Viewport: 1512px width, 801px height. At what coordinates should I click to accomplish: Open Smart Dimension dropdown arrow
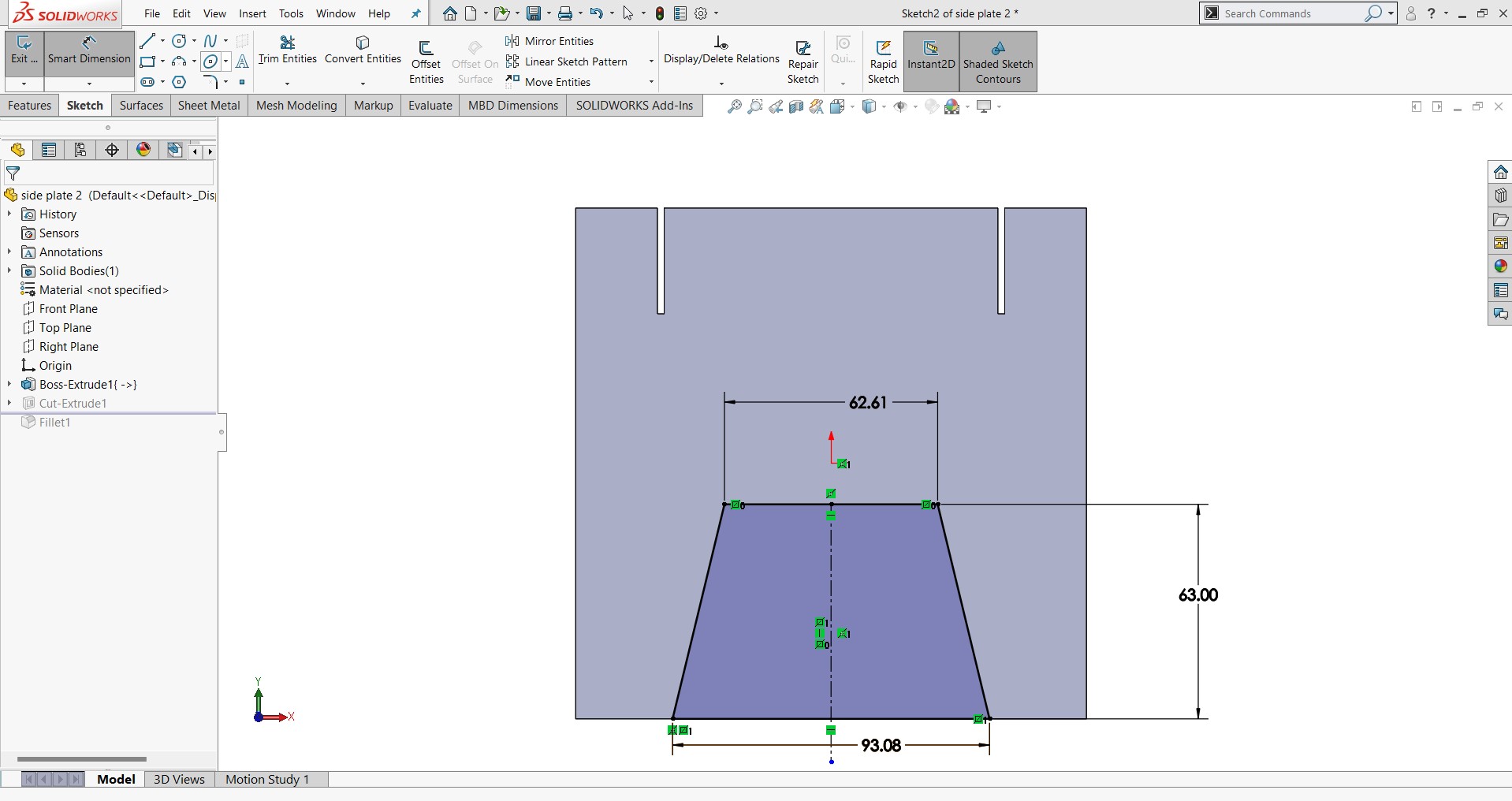(x=89, y=84)
